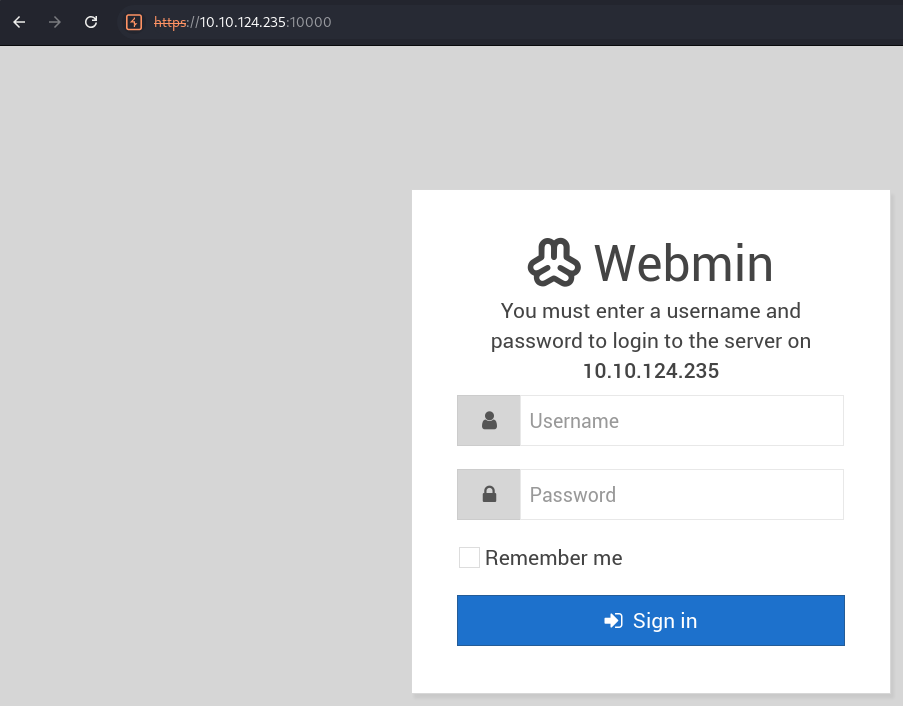Image resolution: width=903 pixels, height=706 pixels.
Task: Focus the Username field
Action: tap(682, 420)
